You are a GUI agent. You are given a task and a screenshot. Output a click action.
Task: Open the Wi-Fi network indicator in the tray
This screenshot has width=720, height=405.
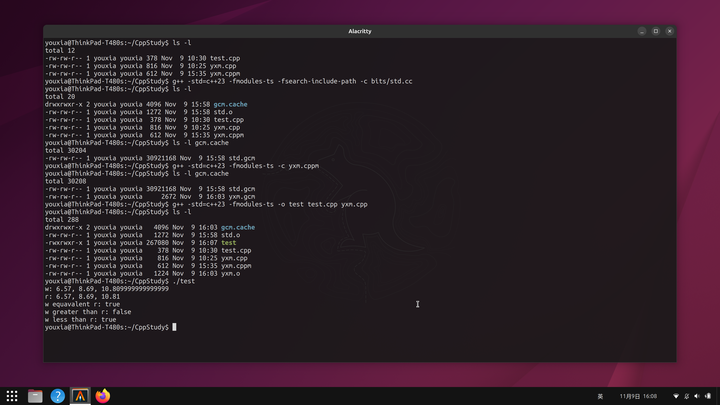(676, 396)
